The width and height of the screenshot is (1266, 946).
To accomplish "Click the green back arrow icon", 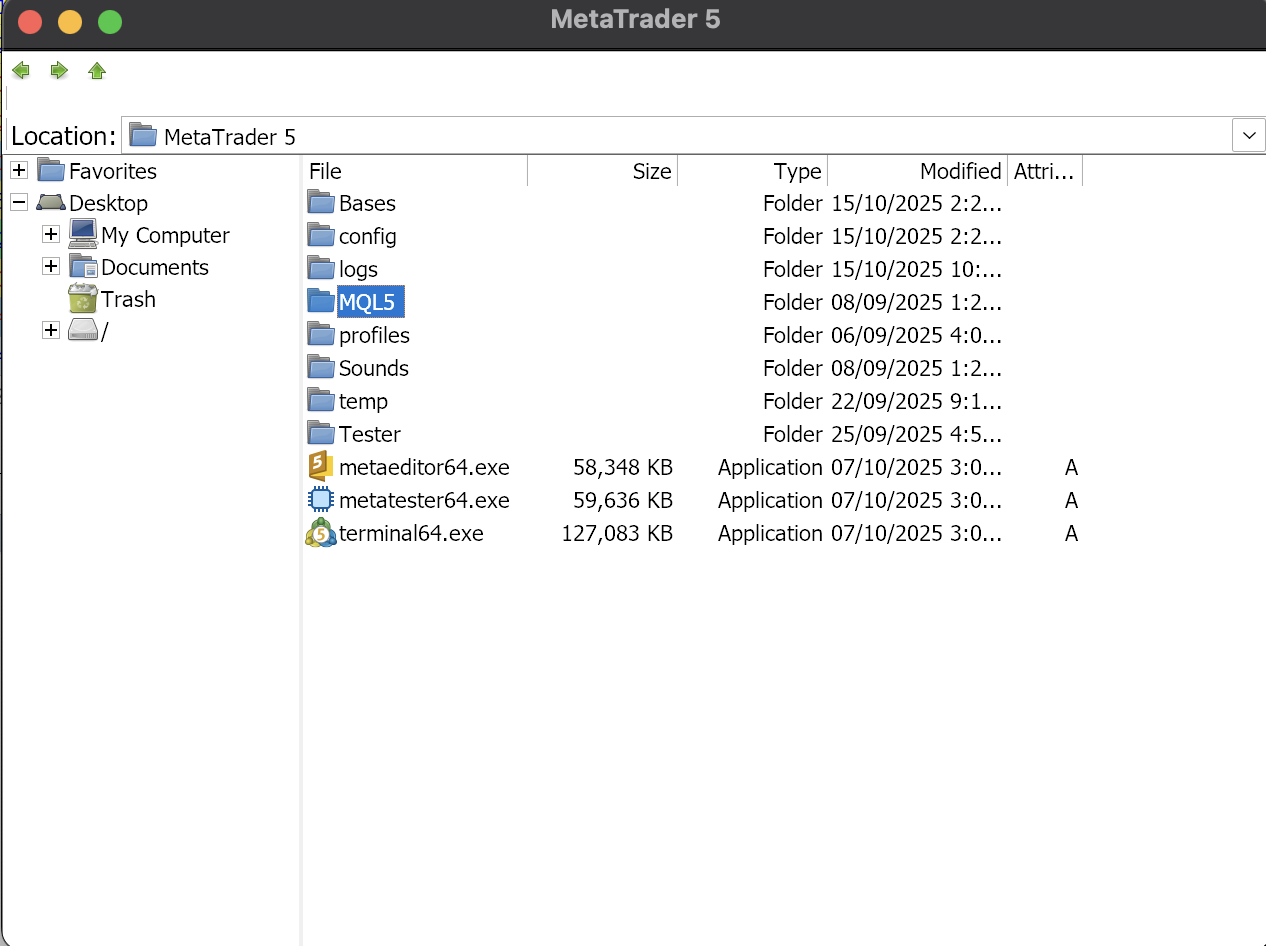I will point(20,70).
